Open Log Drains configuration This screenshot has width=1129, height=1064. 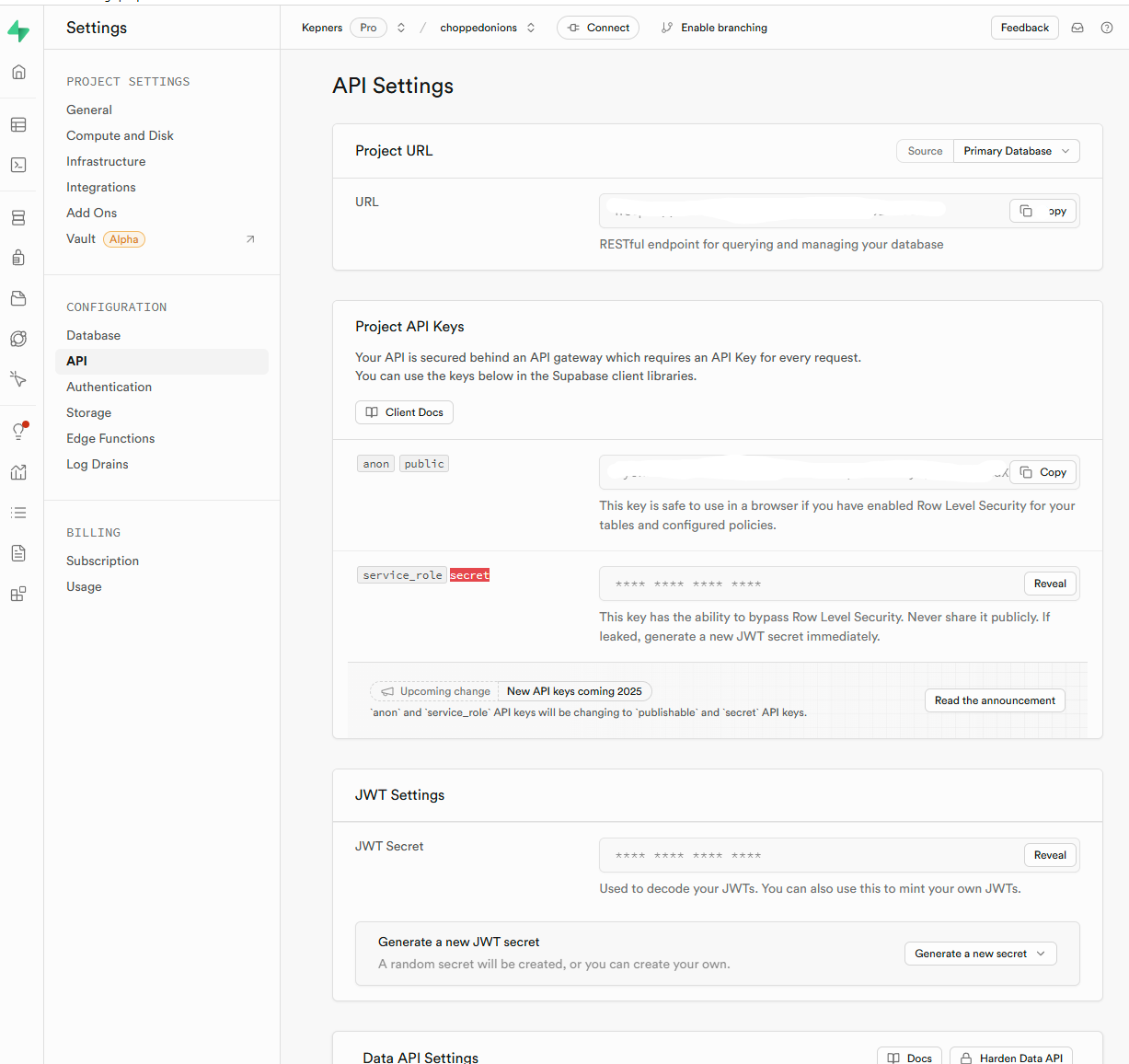tap(98, 464)
